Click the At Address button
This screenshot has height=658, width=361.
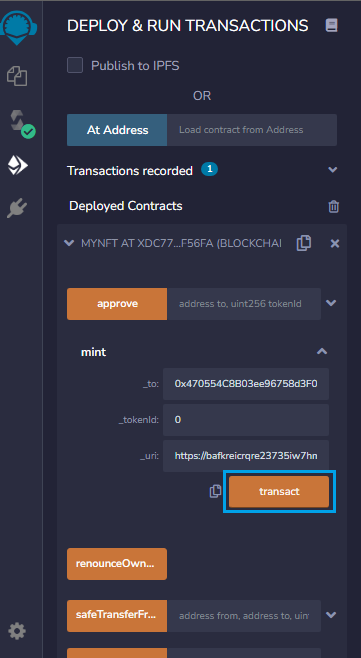(x=117, y=130)
